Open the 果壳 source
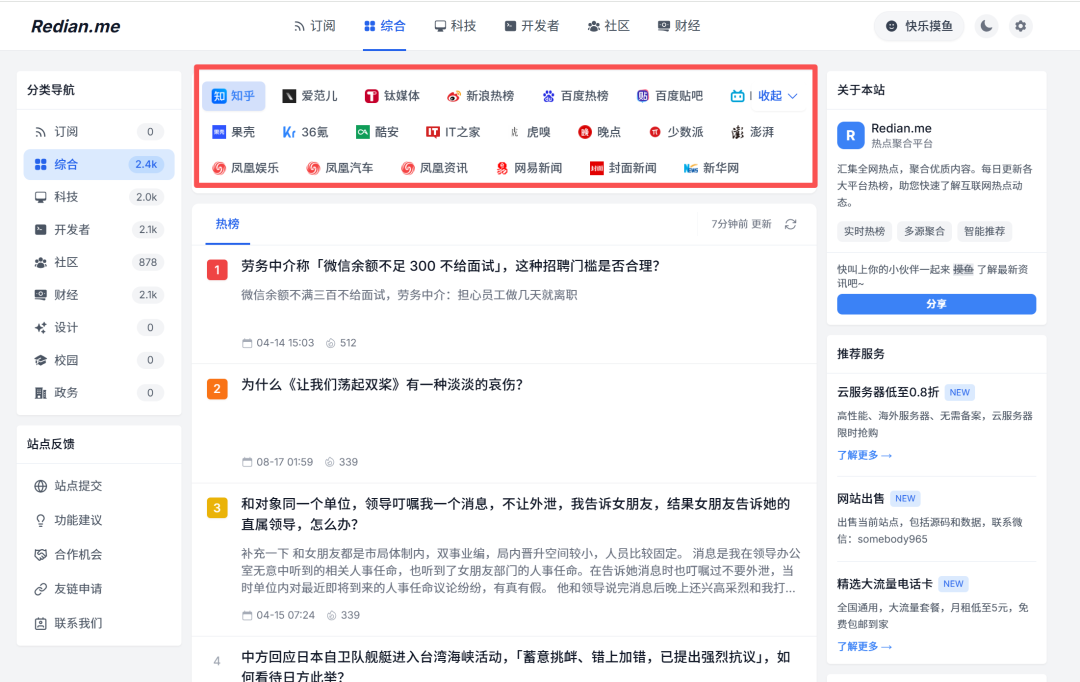1080x682 pixels. (233, 132)
